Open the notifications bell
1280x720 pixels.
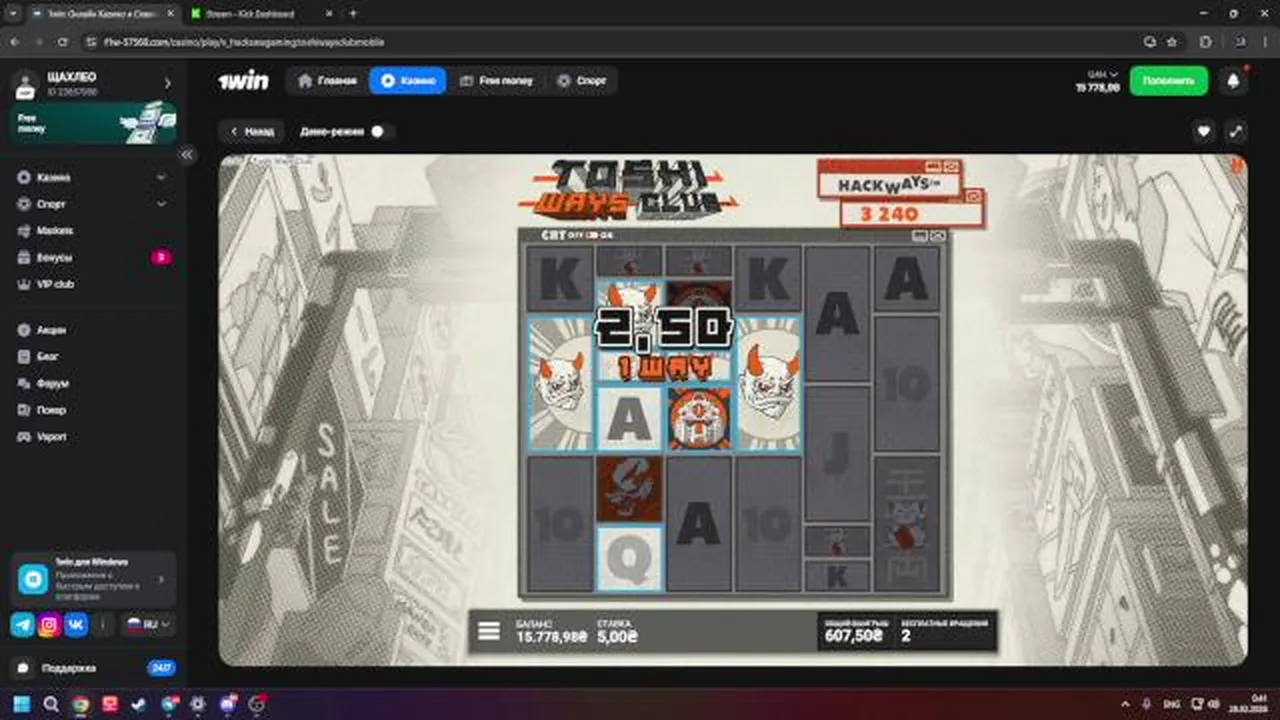[1233, 81]
